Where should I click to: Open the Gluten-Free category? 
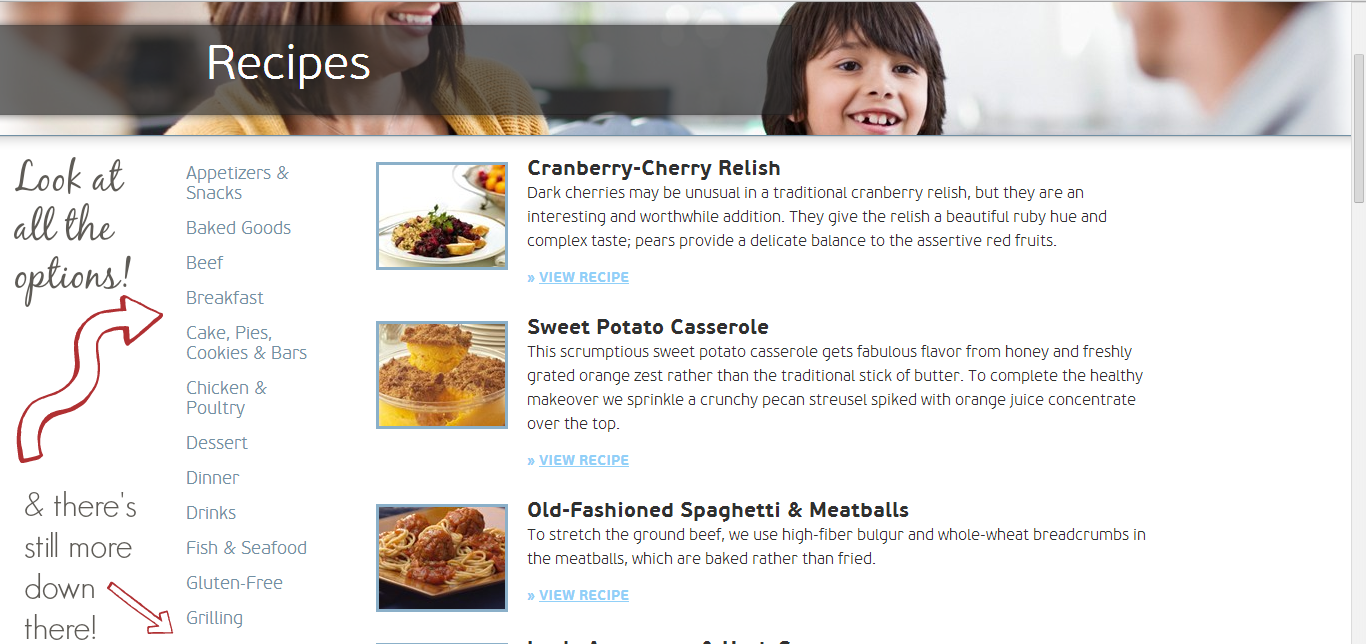pyautogui.click(x=234, y=583)
